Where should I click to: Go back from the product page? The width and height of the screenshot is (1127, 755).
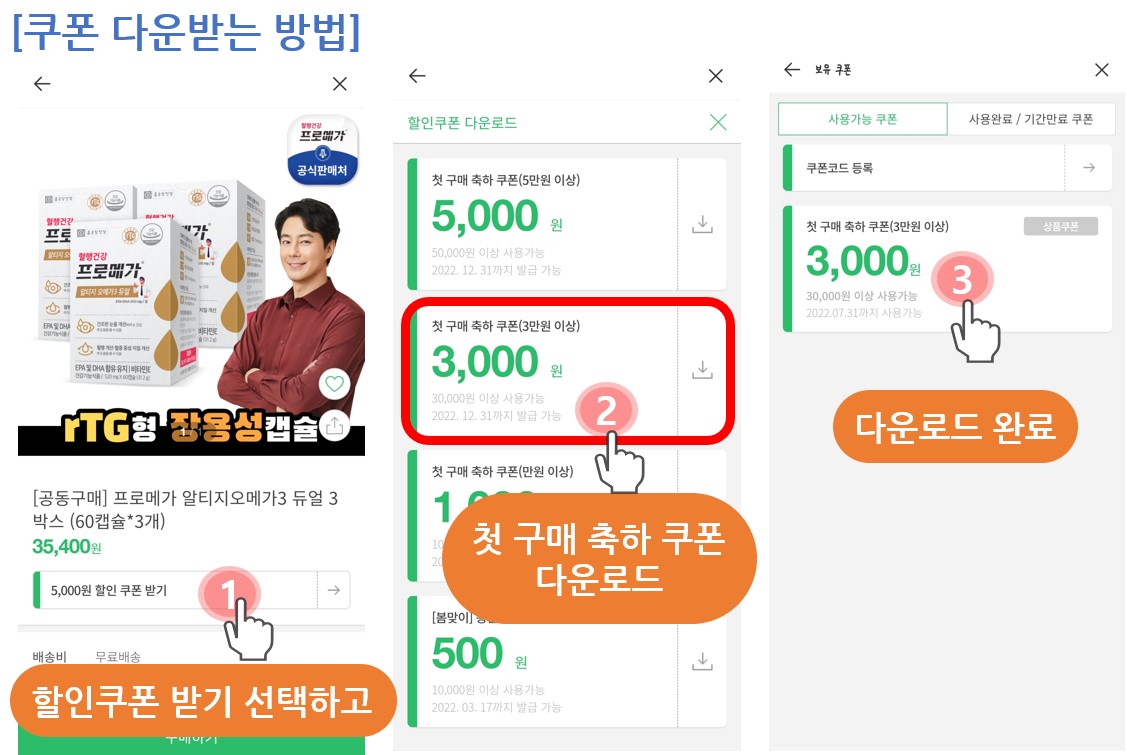click(x=42, y=84)
